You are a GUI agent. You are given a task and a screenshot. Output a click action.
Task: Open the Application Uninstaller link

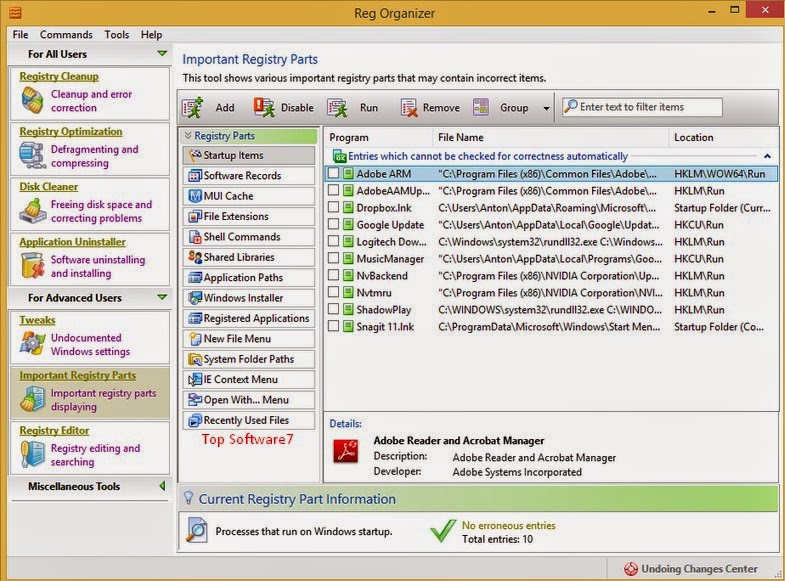(73, 242)
